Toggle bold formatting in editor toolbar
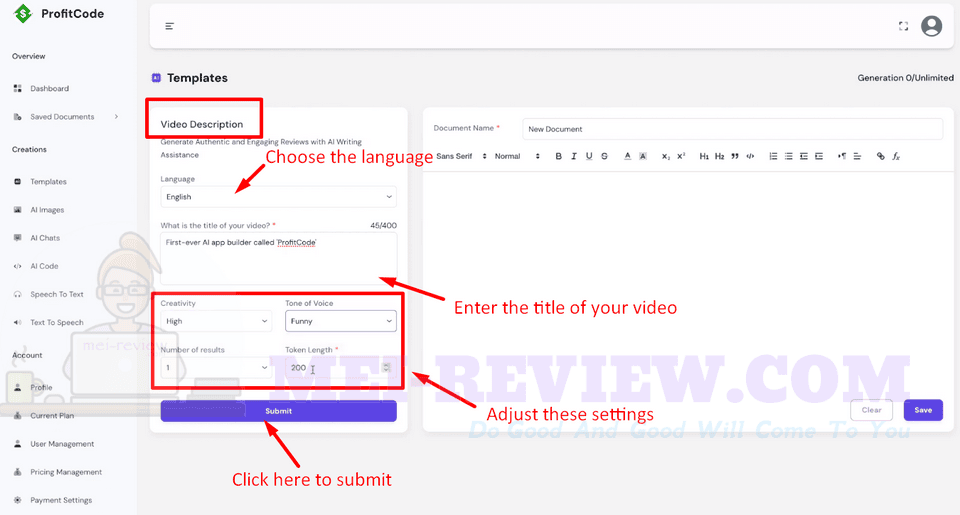 [x=558, y=156]
